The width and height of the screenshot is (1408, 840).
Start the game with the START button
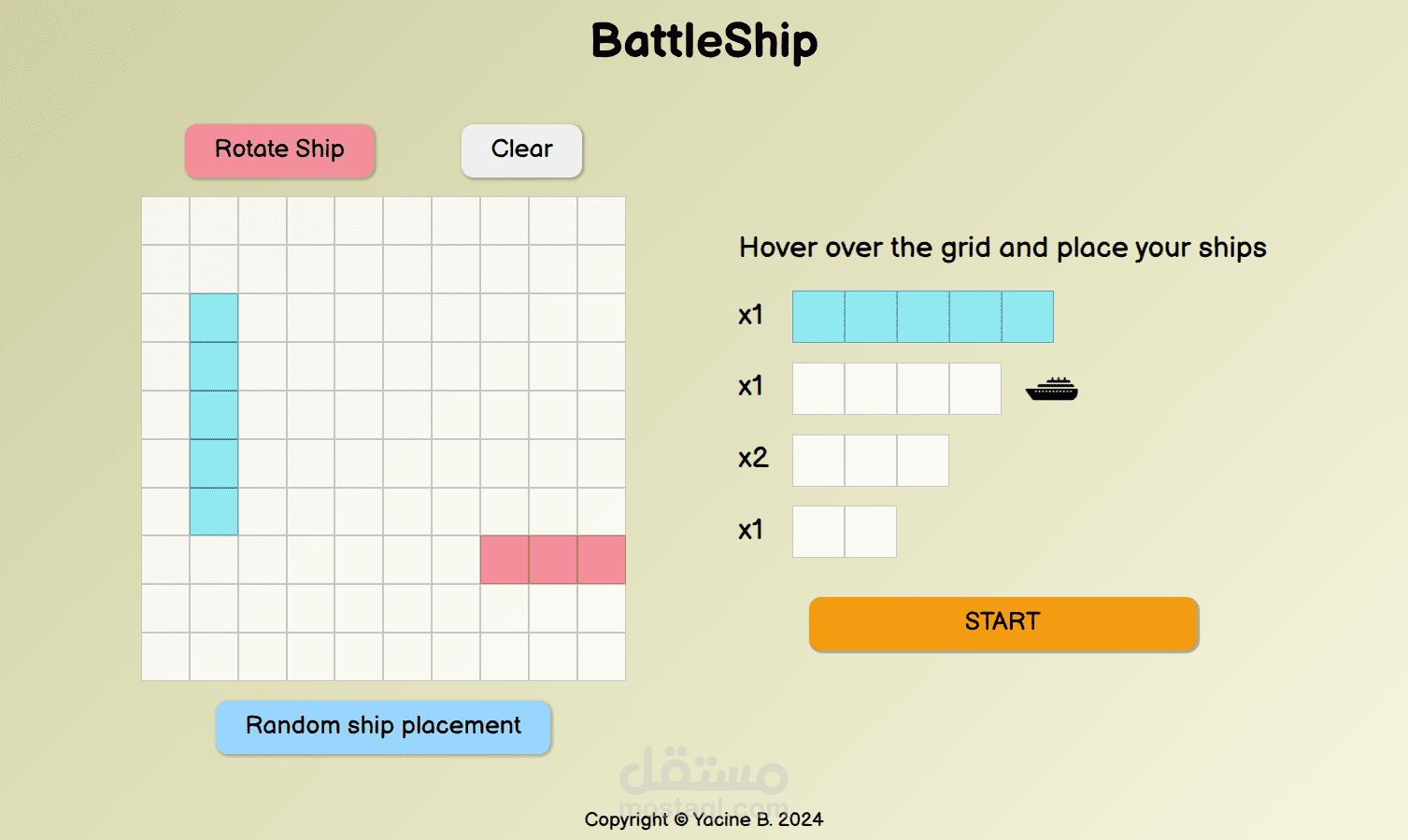click(x=1003, y=623)
